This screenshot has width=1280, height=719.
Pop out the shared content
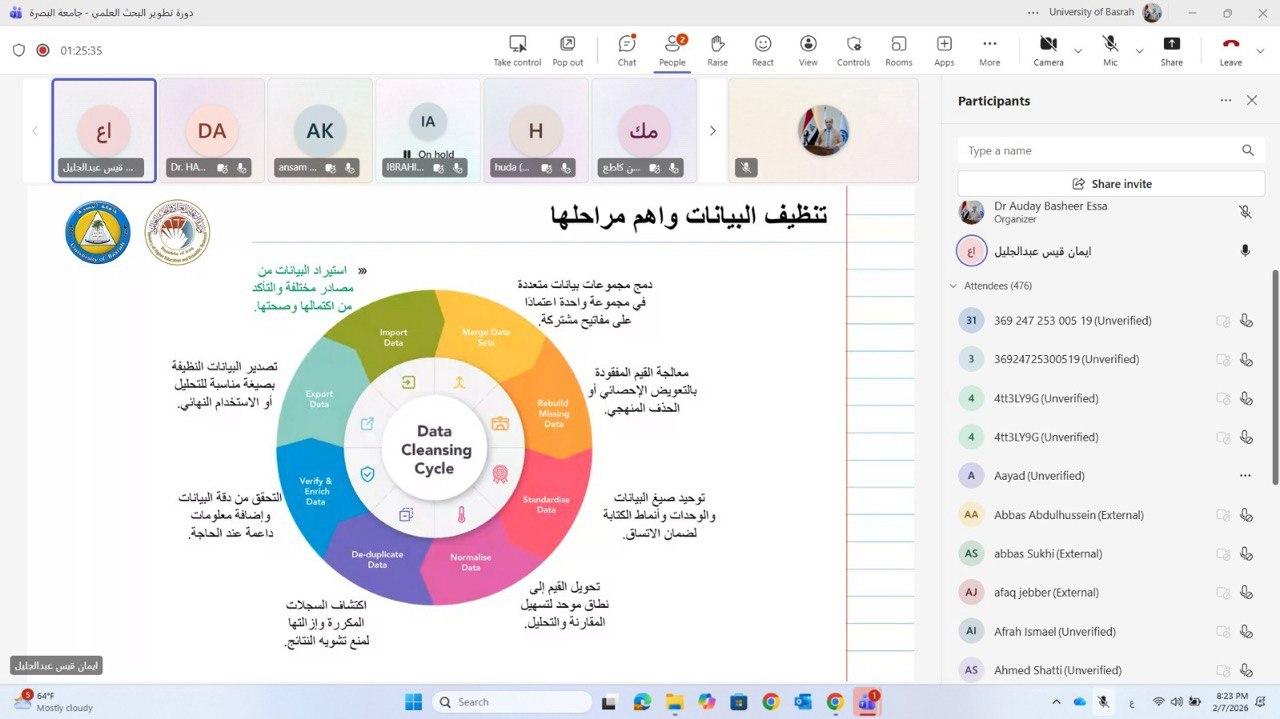567,50
